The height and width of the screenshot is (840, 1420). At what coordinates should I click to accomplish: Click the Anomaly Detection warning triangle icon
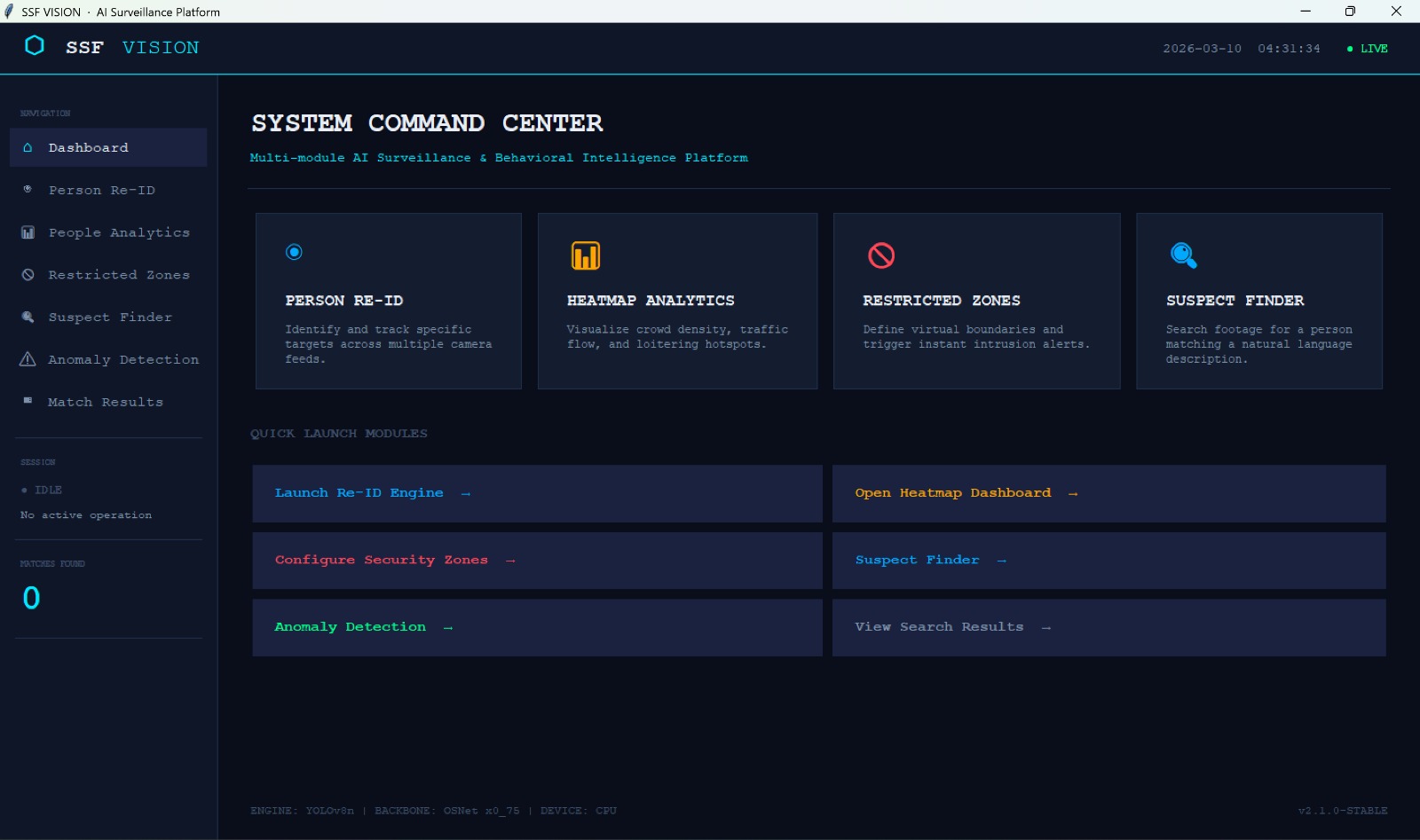[x=28, y=359]
